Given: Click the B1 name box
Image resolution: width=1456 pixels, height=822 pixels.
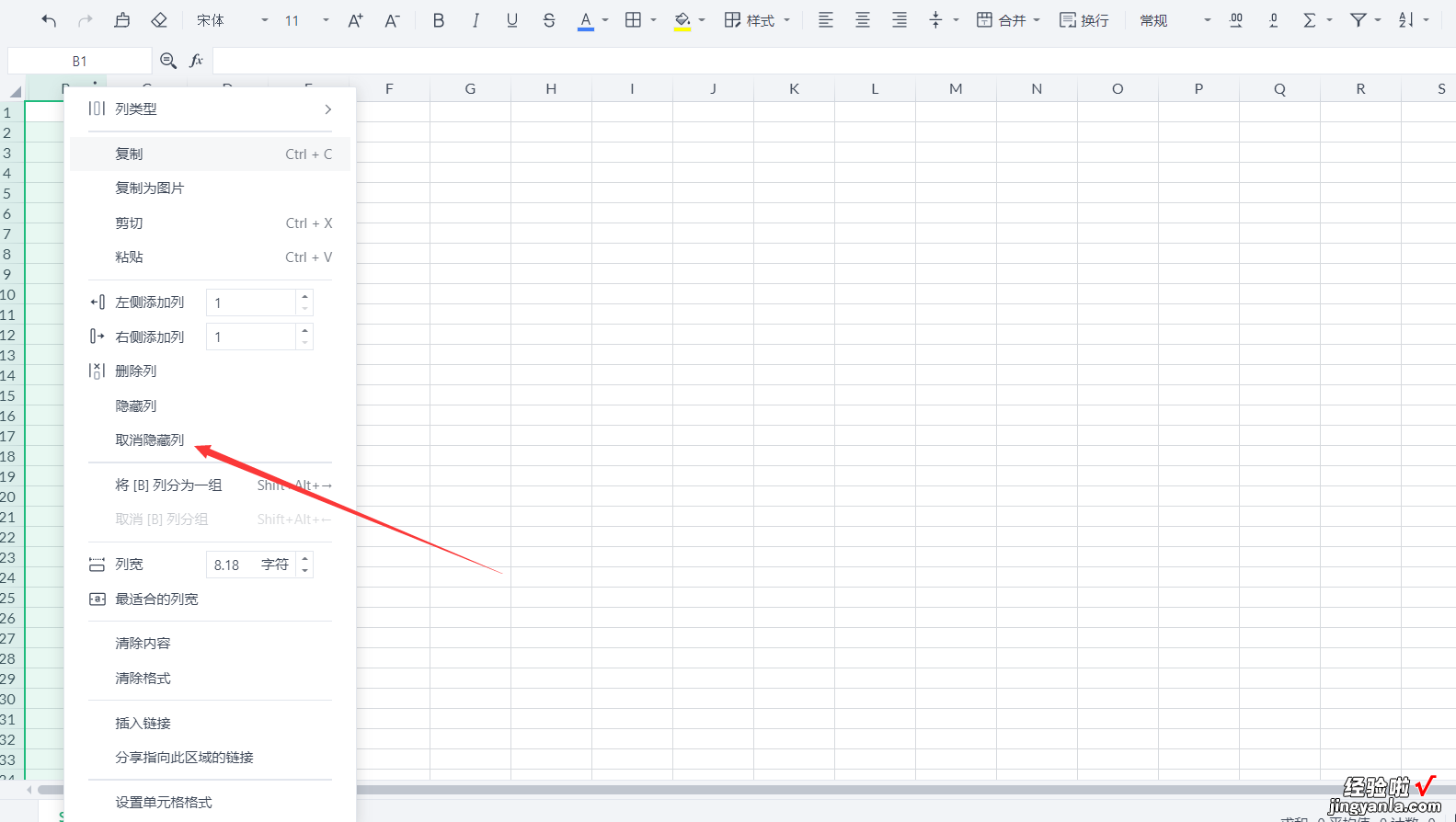Looking at the screenshot, I should click(x=80, y=61).
